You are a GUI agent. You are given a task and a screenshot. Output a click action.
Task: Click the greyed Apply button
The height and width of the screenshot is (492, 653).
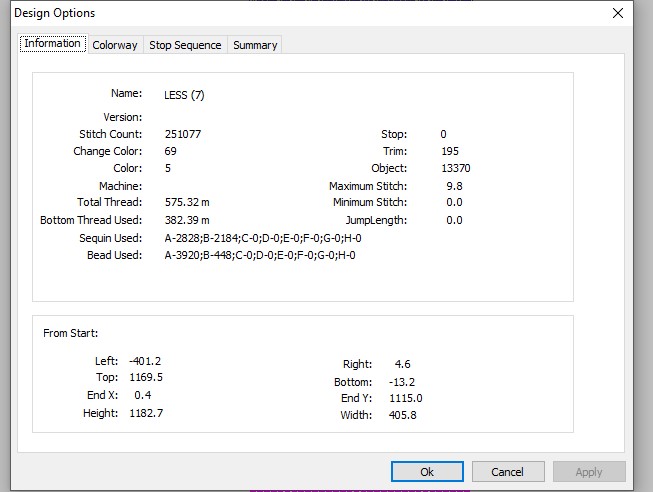(589, 472)
